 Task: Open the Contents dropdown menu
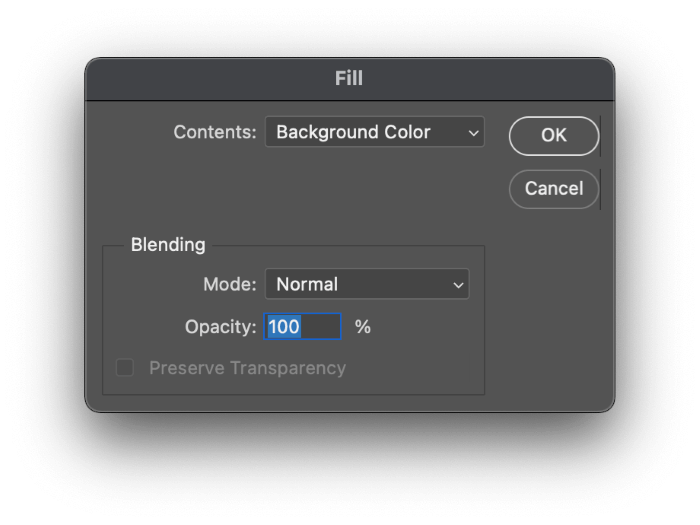tap(374, 132)
